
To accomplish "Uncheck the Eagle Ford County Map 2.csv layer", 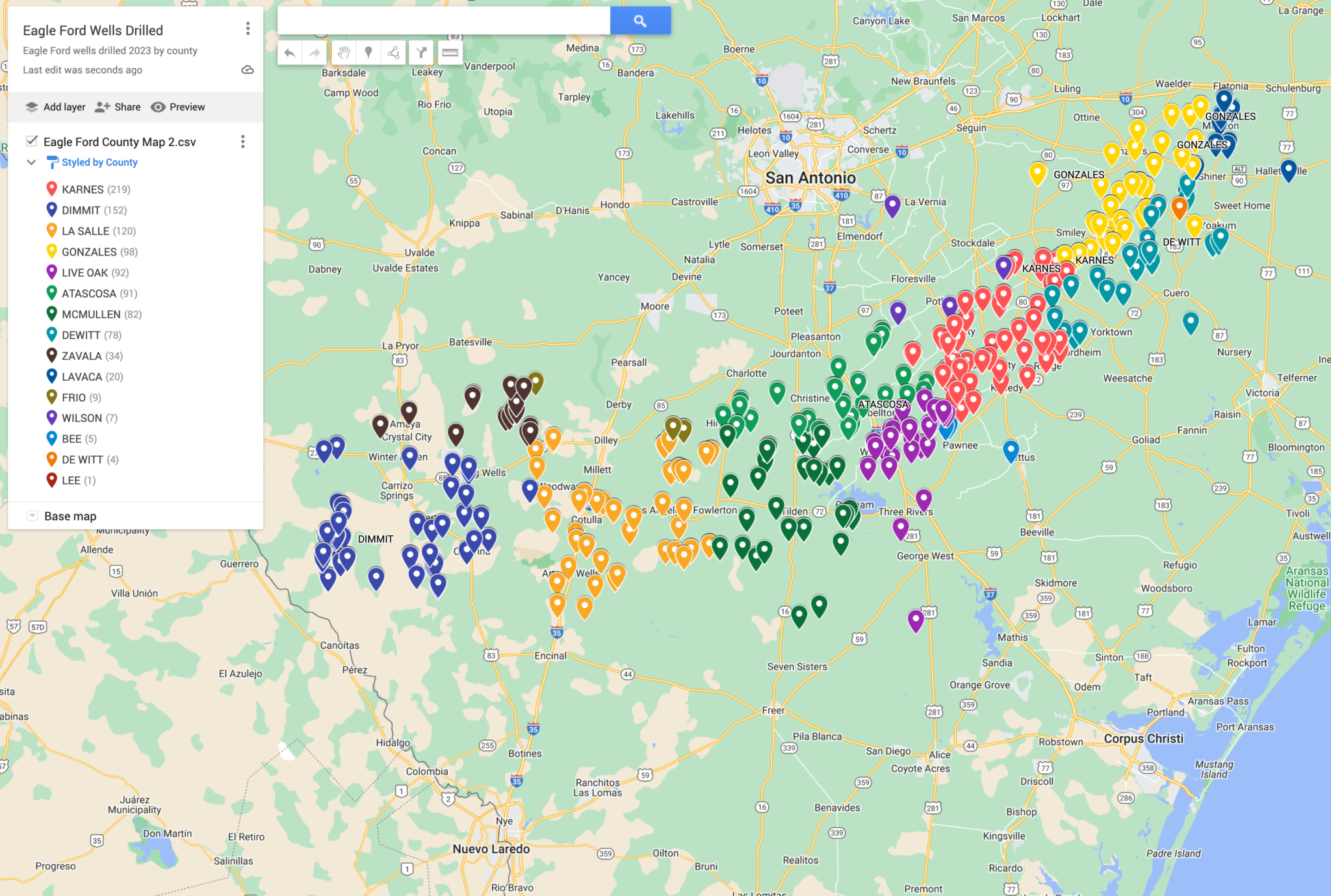I will click(x=32, y=141).
